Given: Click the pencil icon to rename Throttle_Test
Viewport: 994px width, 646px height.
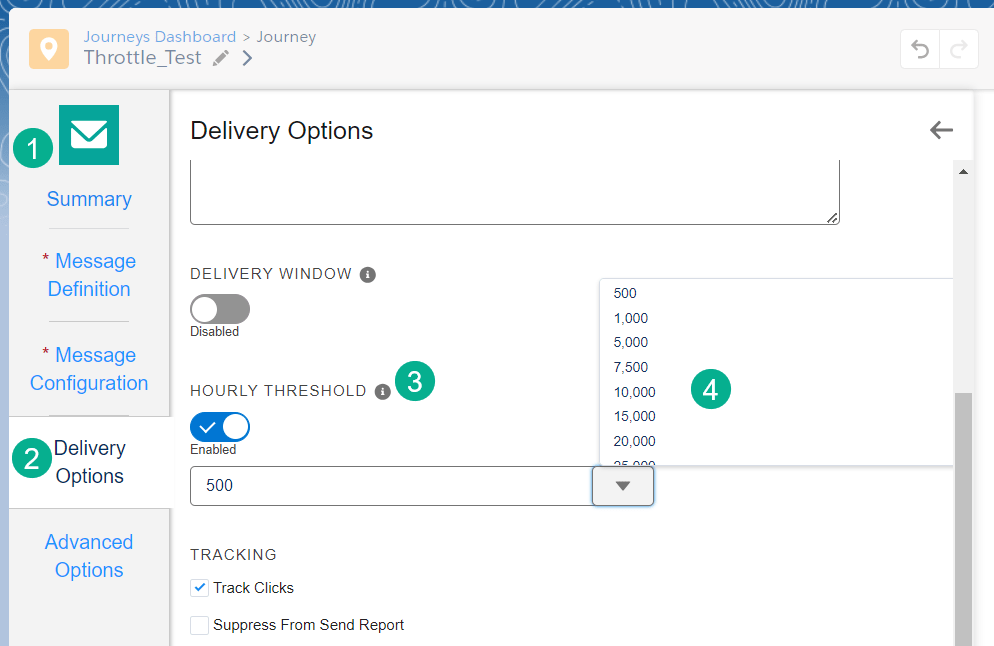Looking at the screenshot, I should pyautogui.click(x=221, y=58).
